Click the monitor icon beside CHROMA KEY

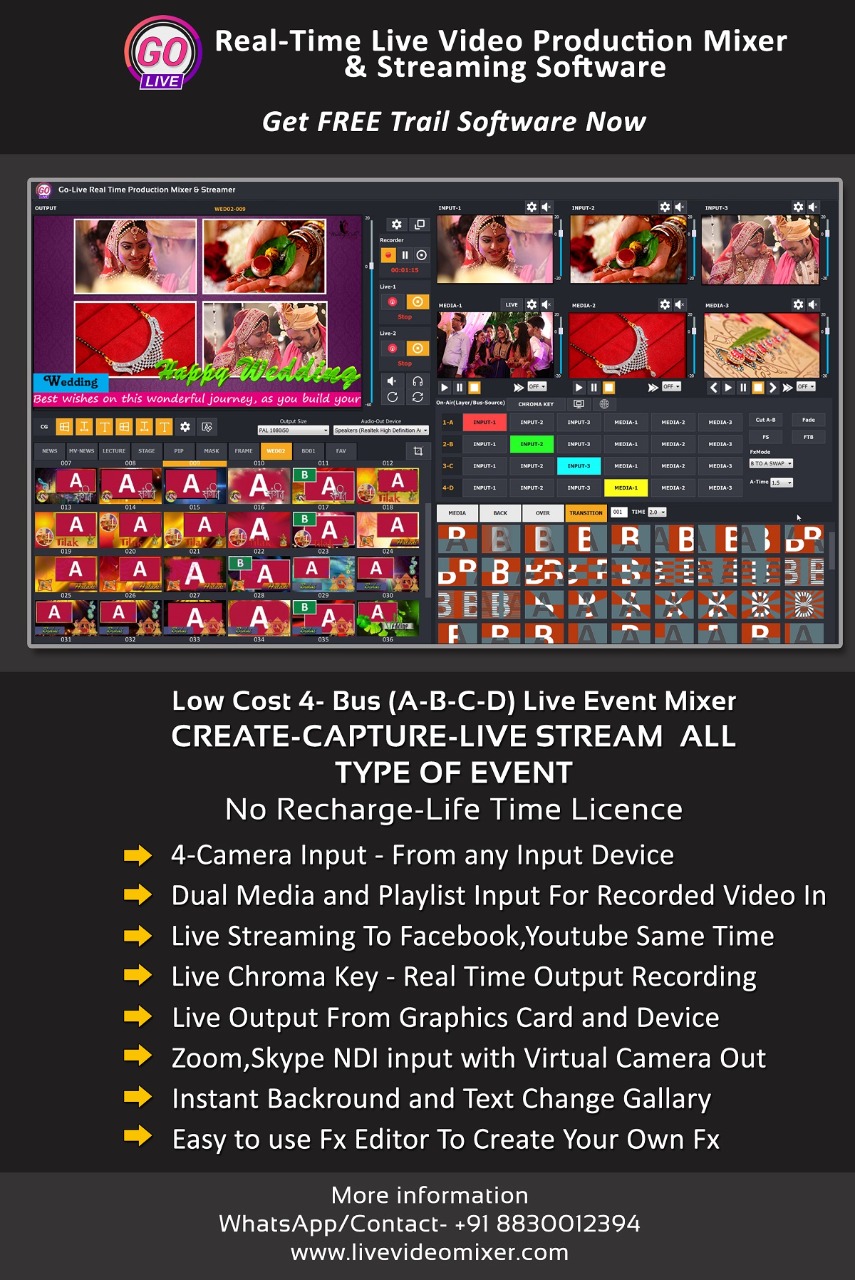tap(578, 404)
